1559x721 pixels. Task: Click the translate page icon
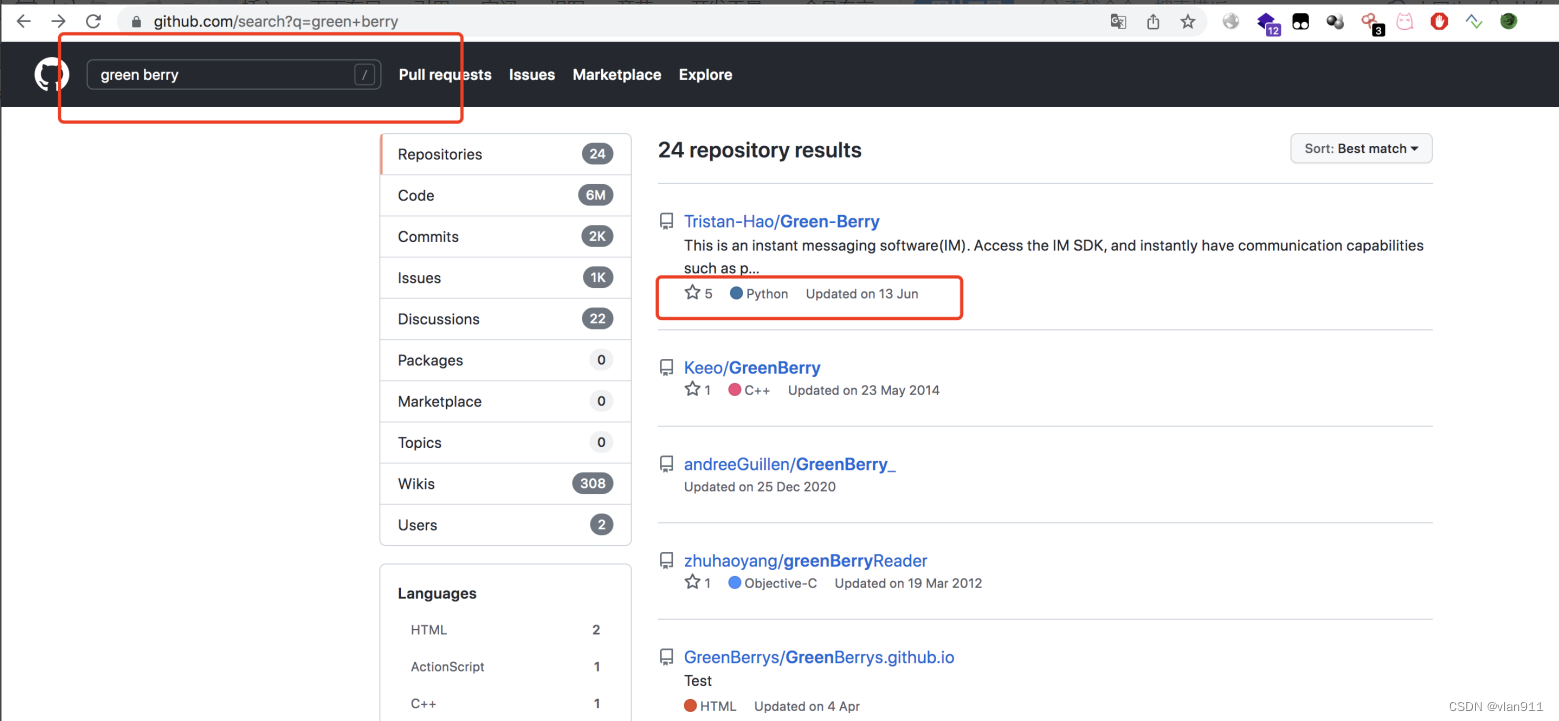coord(1119,21)
